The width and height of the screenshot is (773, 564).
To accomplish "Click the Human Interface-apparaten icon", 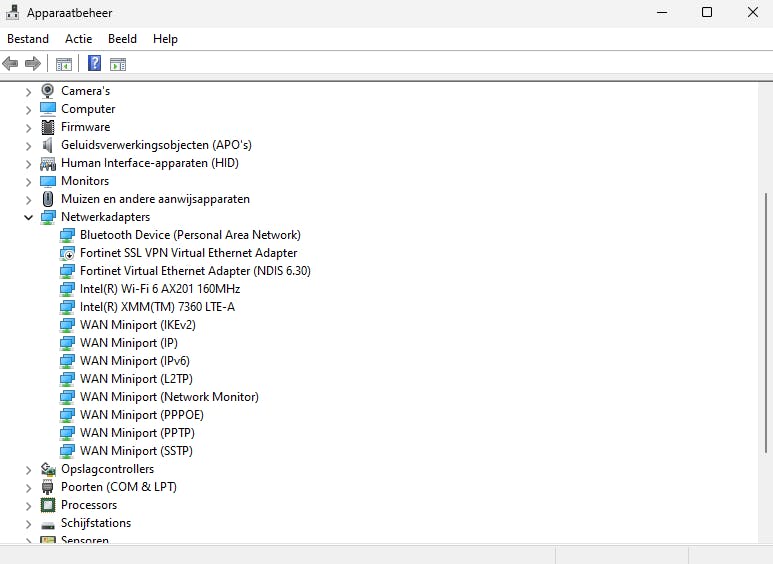I will click(x=48, y=163).
